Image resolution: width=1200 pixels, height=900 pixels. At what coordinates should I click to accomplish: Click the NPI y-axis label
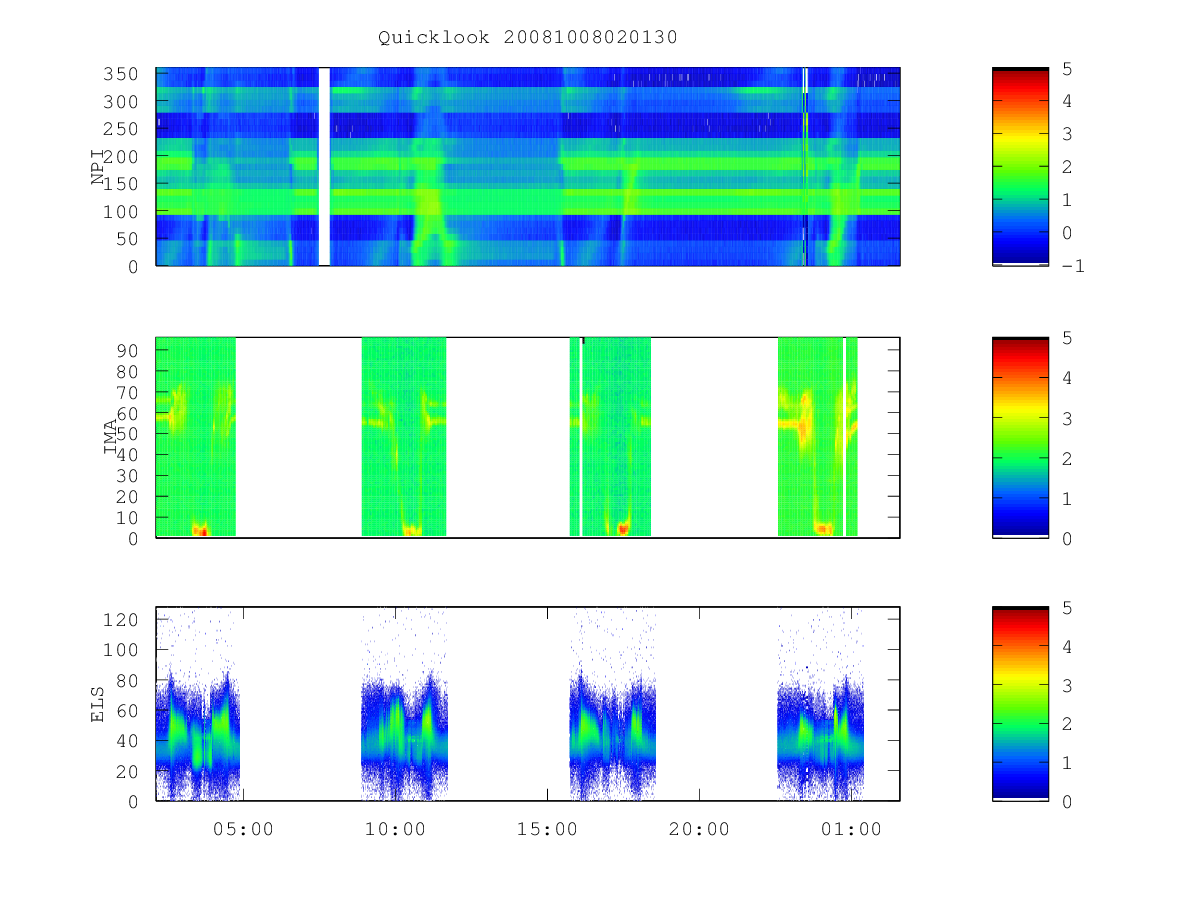(x=99, y=167)
